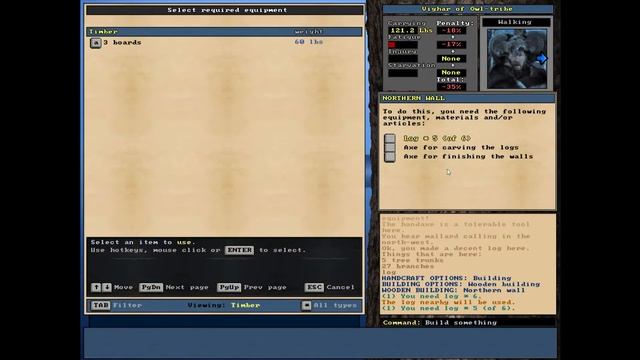This screenshot has height=360, width=640.
Task: Click the '-18%' carrying penalty value
Action: coord(451,30)
